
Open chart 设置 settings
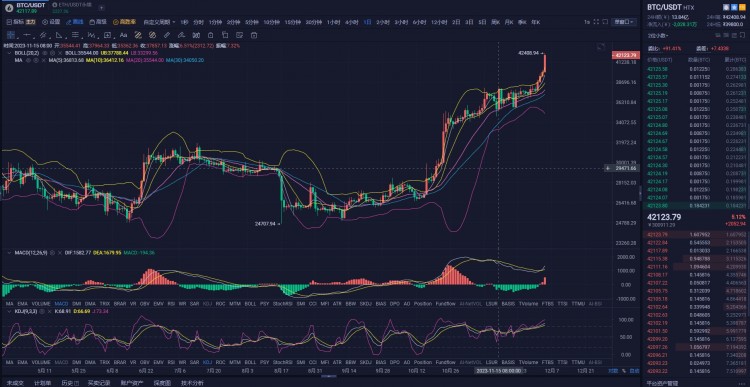coord(51,22)
